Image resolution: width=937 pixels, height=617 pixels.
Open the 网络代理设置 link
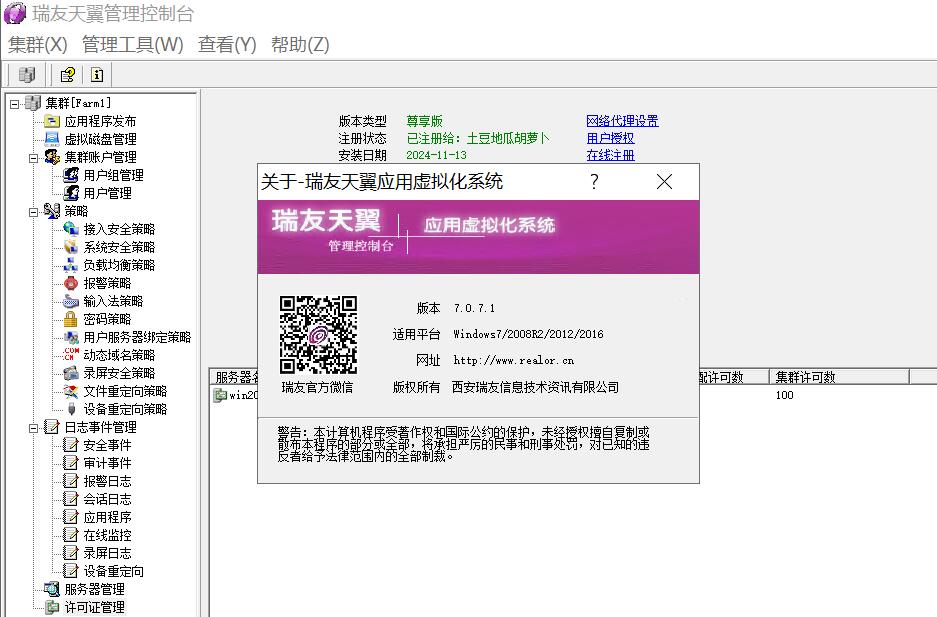click(622, 121)
